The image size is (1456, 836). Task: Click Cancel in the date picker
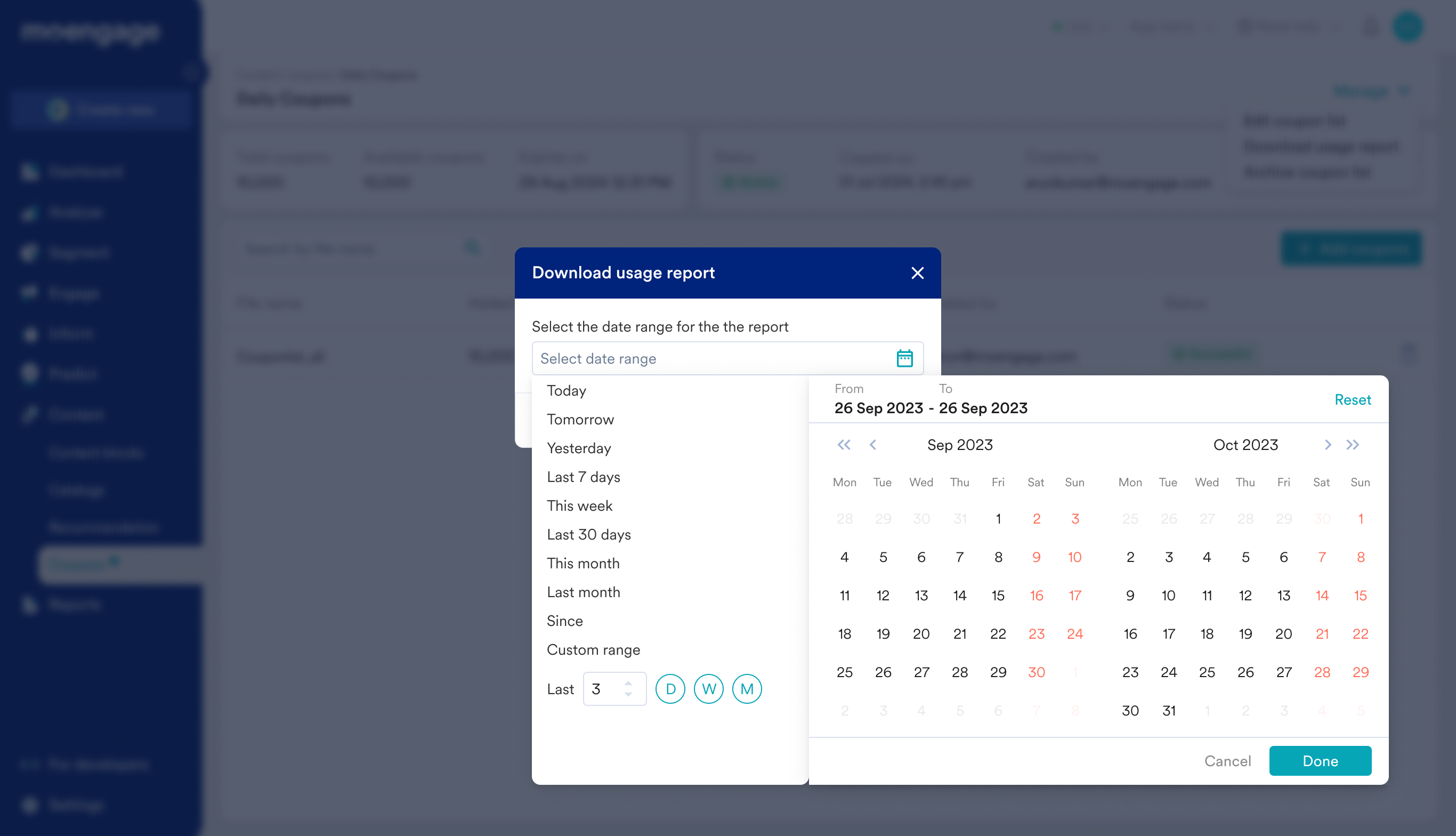point(1227,761)
